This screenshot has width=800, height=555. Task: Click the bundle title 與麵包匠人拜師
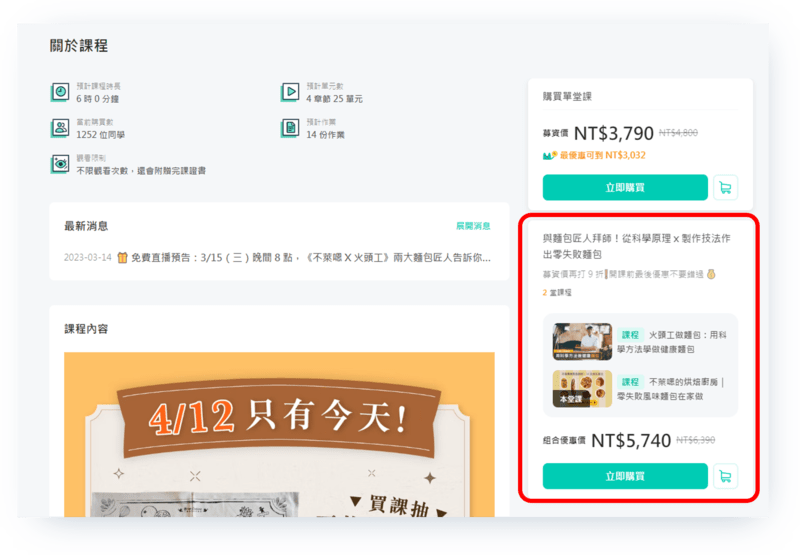click(x=636, y=247)
